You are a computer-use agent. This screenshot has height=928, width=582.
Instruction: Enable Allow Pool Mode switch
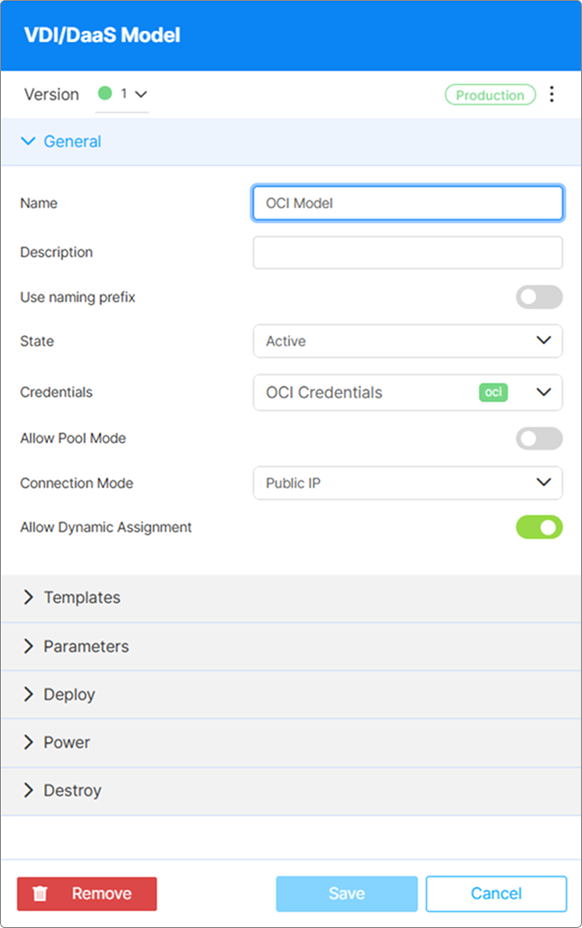click(539, 439)
